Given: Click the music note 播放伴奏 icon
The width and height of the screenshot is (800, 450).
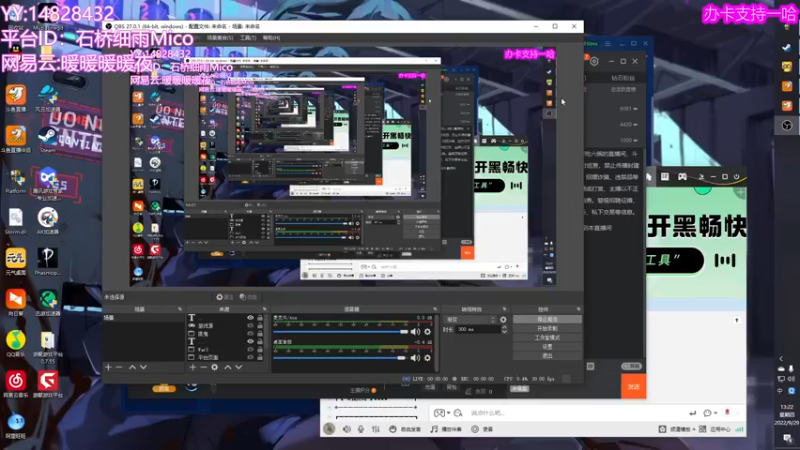Looking at the screenshot, I should click(434, 429).
